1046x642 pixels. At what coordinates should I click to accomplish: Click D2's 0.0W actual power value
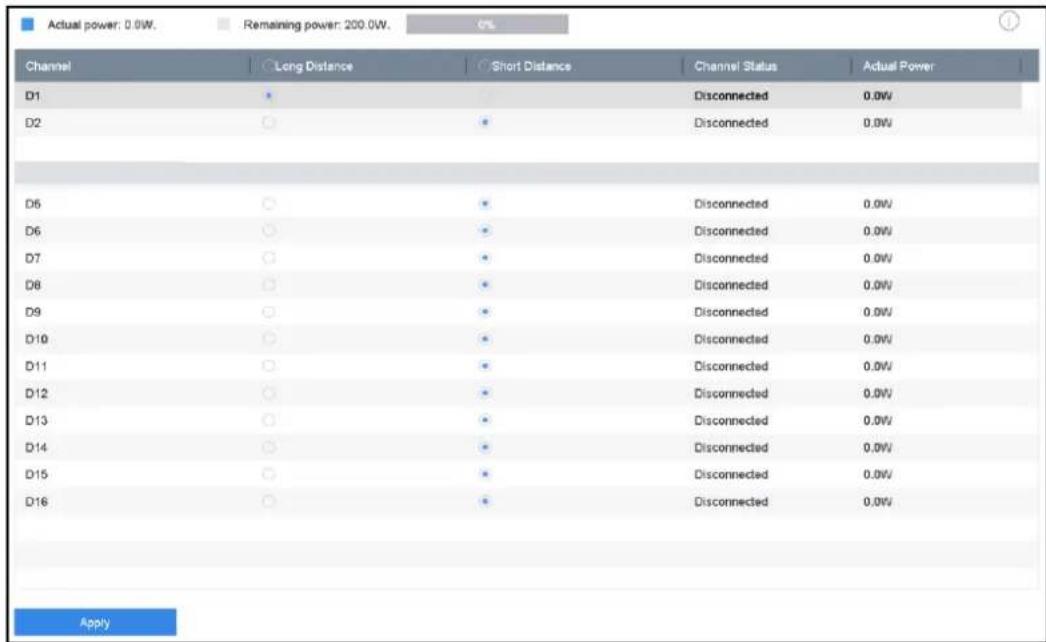(x=877, y=123)
